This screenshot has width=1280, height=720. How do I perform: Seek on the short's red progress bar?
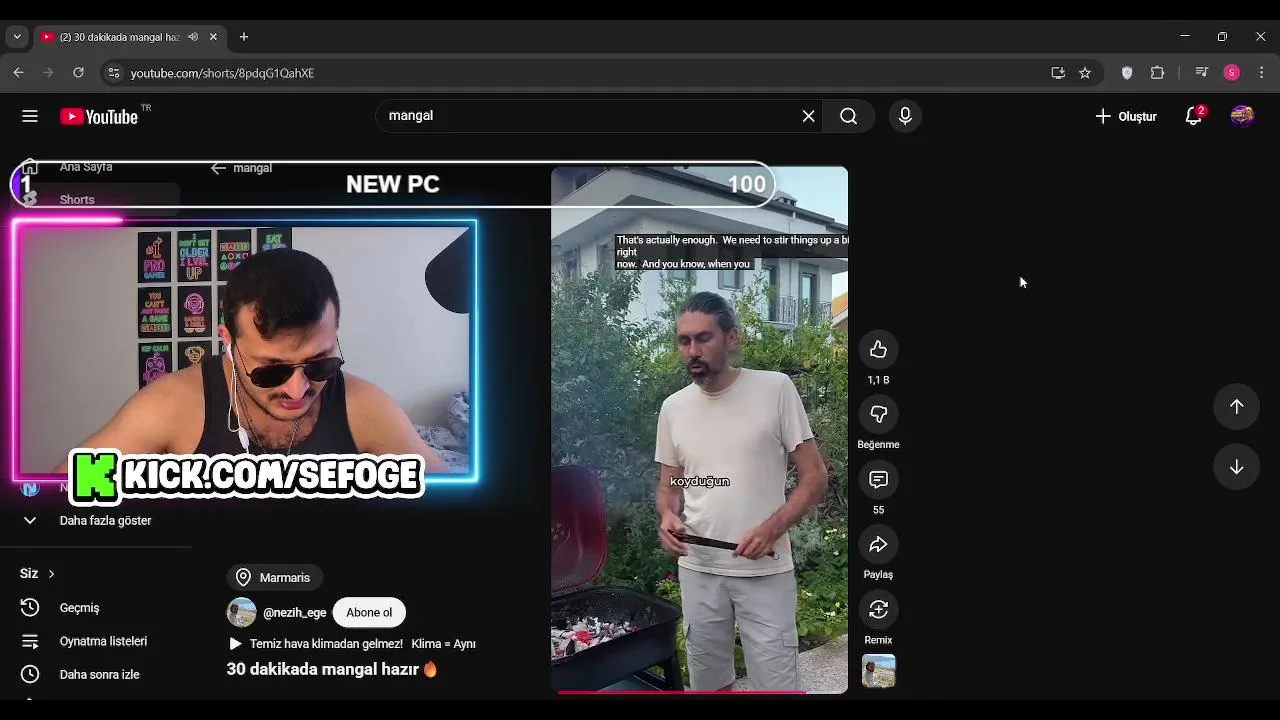[x=700, y=691]
